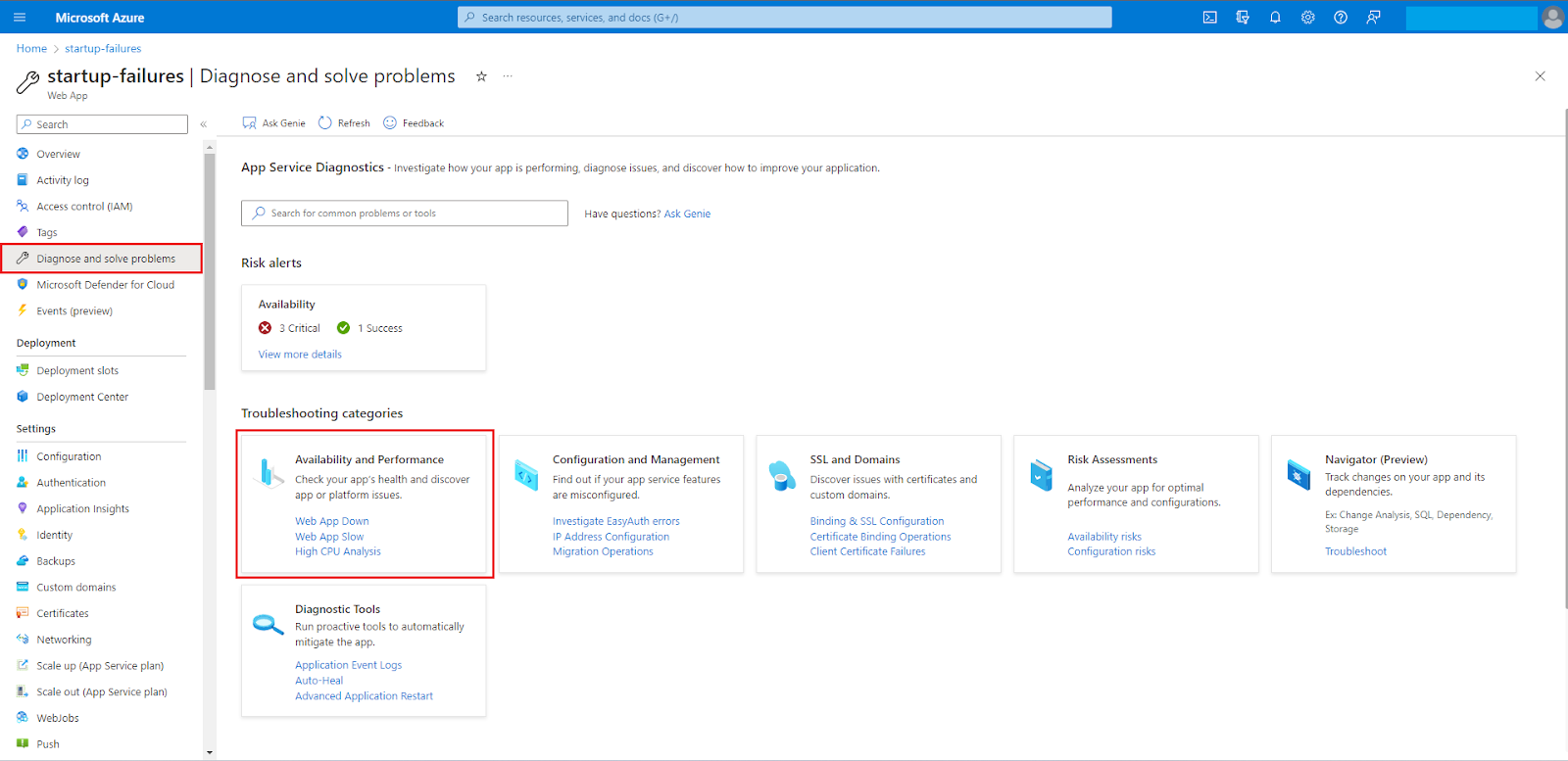Image resolution: width=1568 pixels, height=761 pixels.
Task: Open the Diagnostic Tools magnifier icon
Action: click(x=268, y=624)
